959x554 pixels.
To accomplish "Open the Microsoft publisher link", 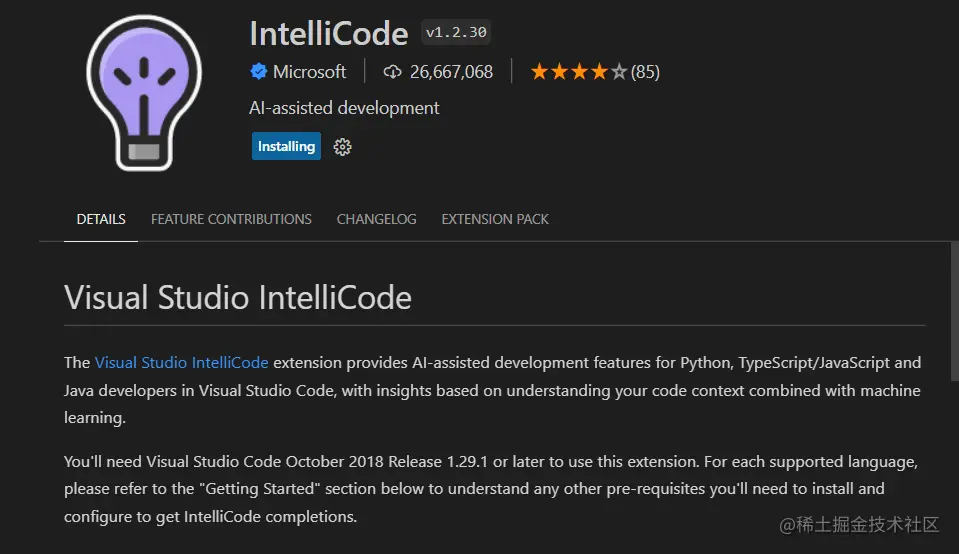I will coord(309,72).
